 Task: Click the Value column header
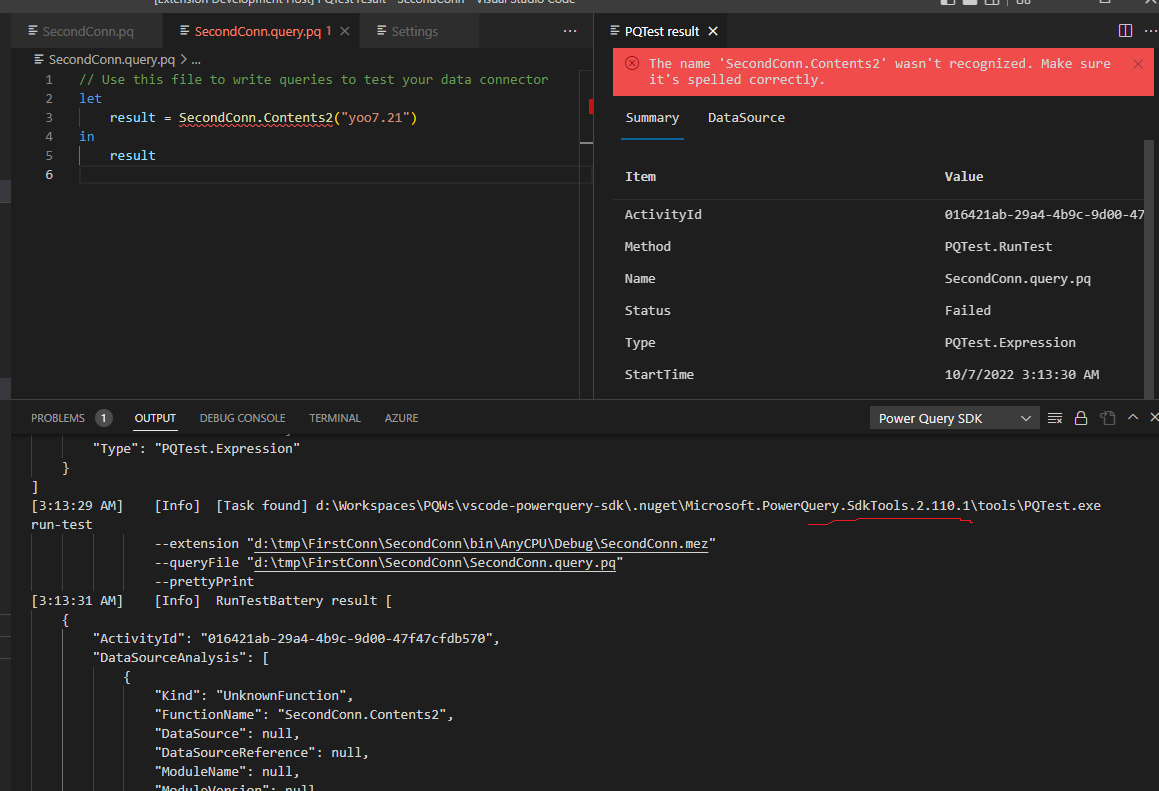[963, 177]
